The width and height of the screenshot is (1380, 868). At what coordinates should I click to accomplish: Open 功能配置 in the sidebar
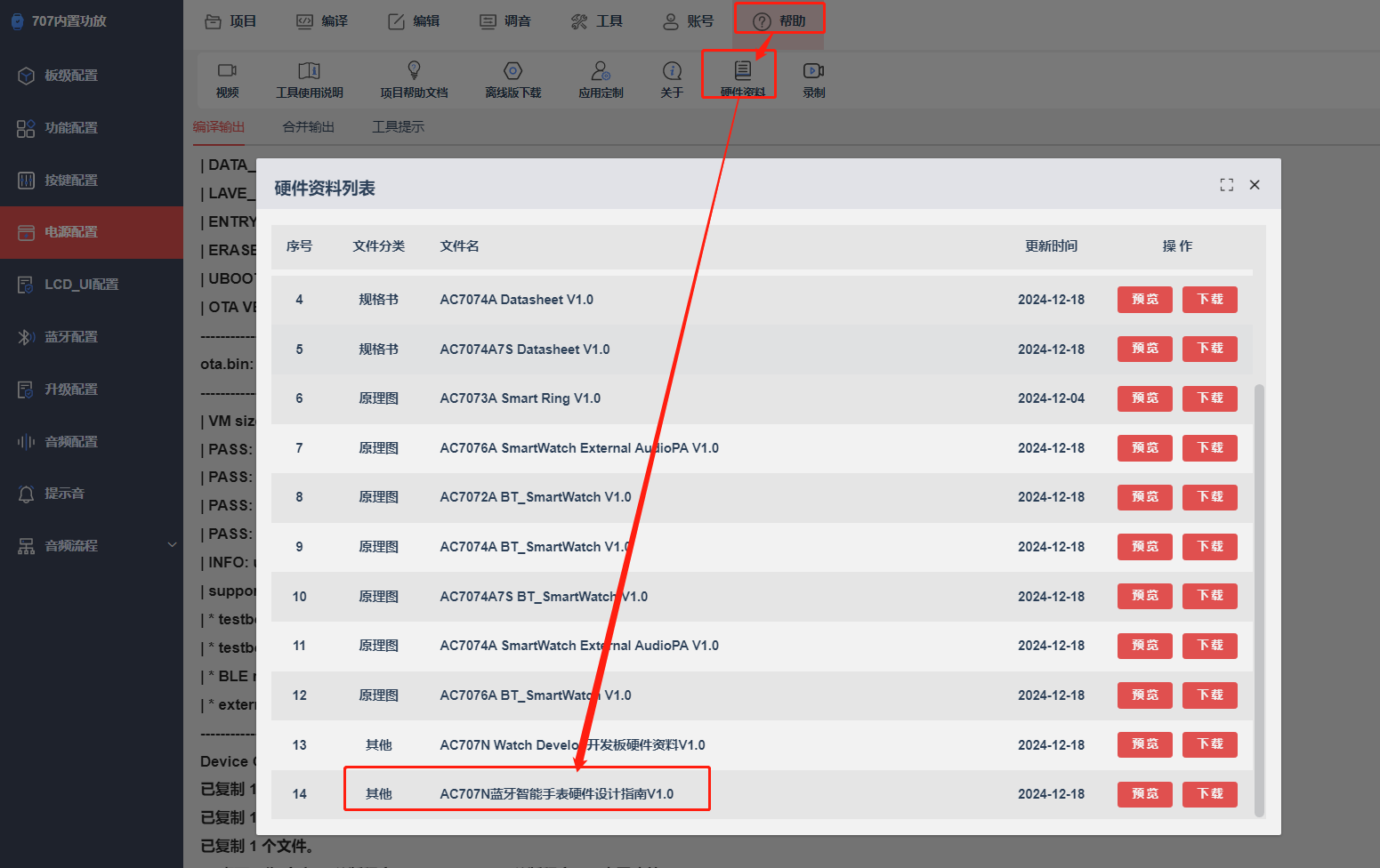click(92, 128)
